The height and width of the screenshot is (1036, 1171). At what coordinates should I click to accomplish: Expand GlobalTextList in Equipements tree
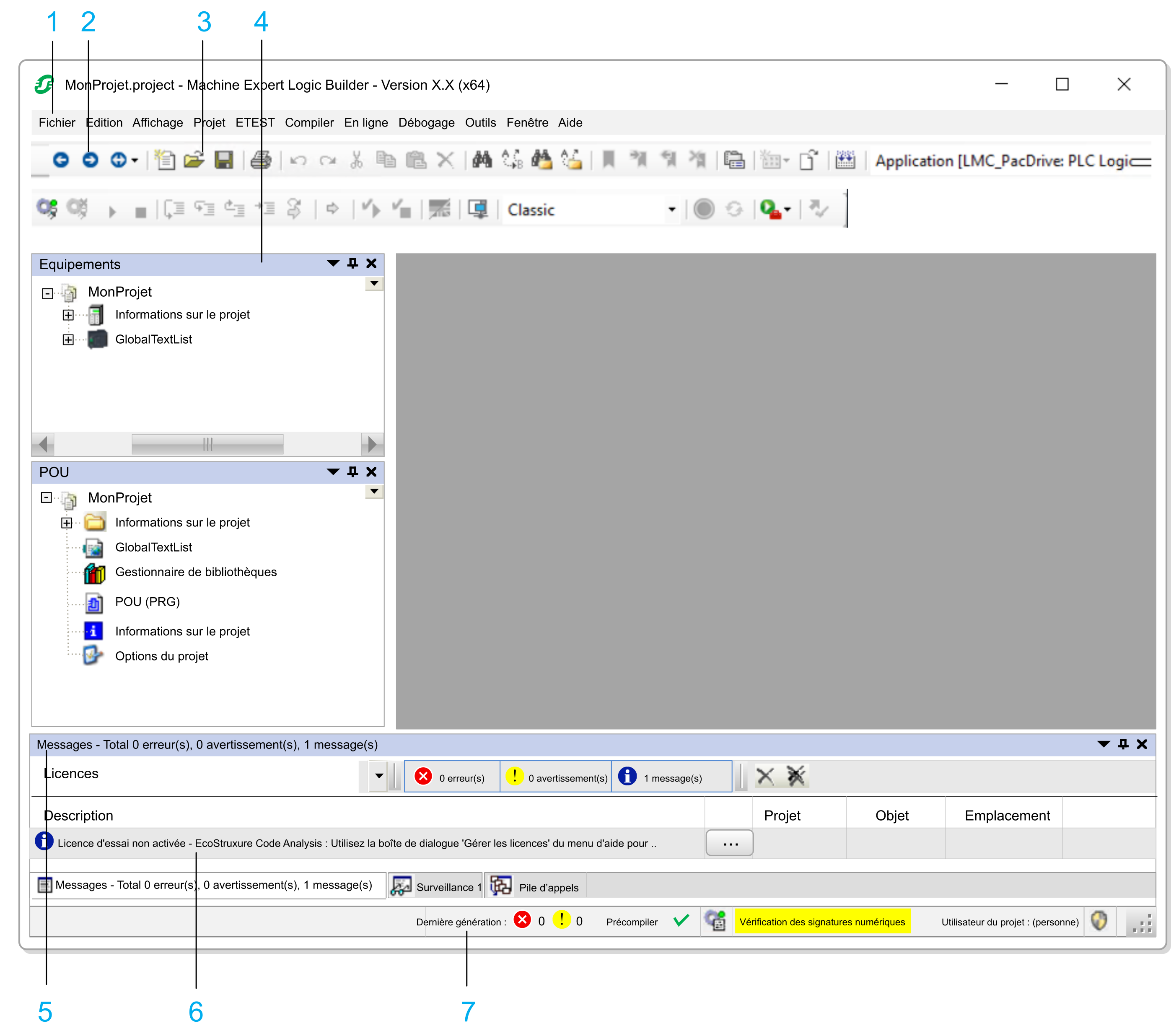68,340
